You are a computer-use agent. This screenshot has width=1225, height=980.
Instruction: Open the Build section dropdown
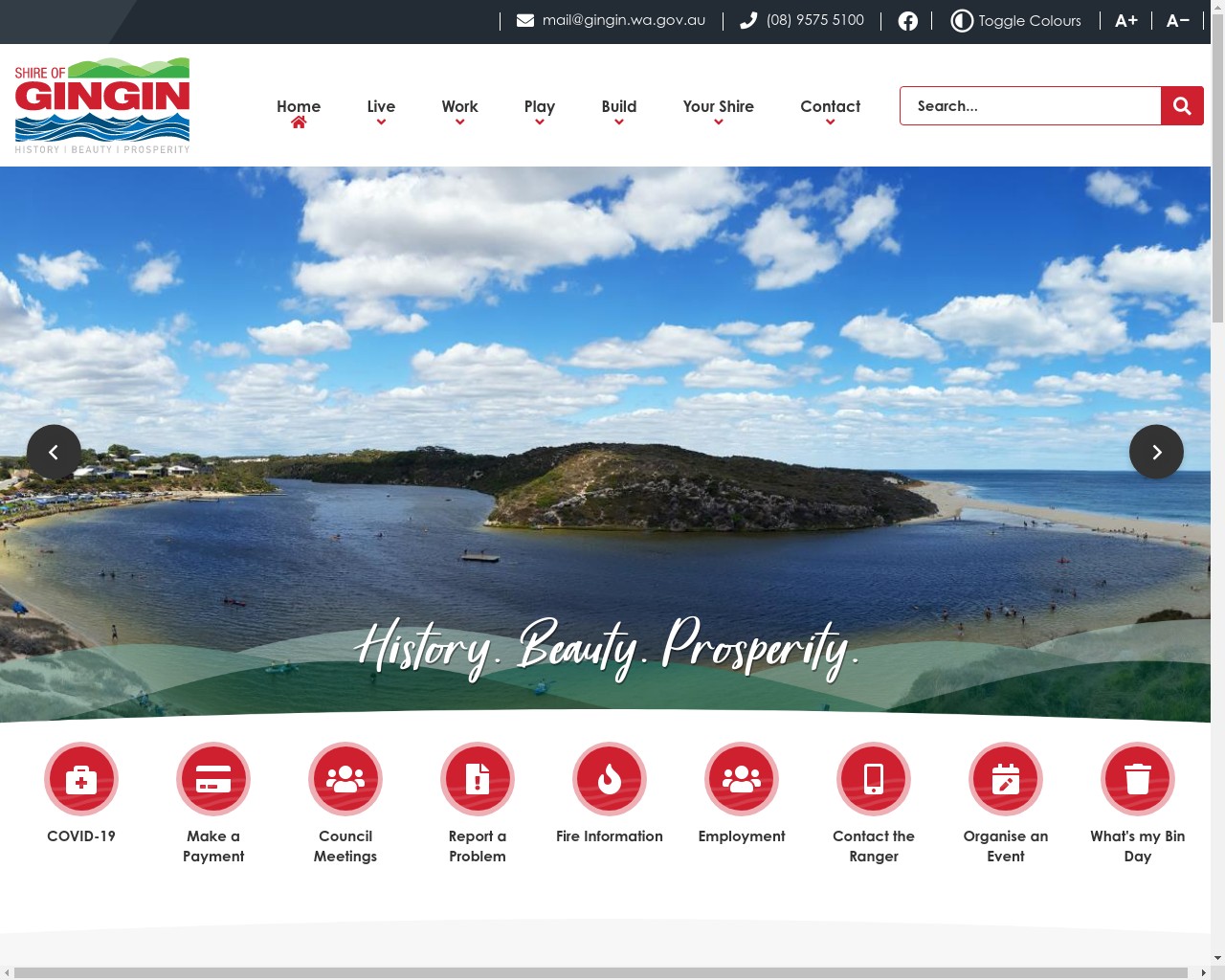tap(619, 106)
